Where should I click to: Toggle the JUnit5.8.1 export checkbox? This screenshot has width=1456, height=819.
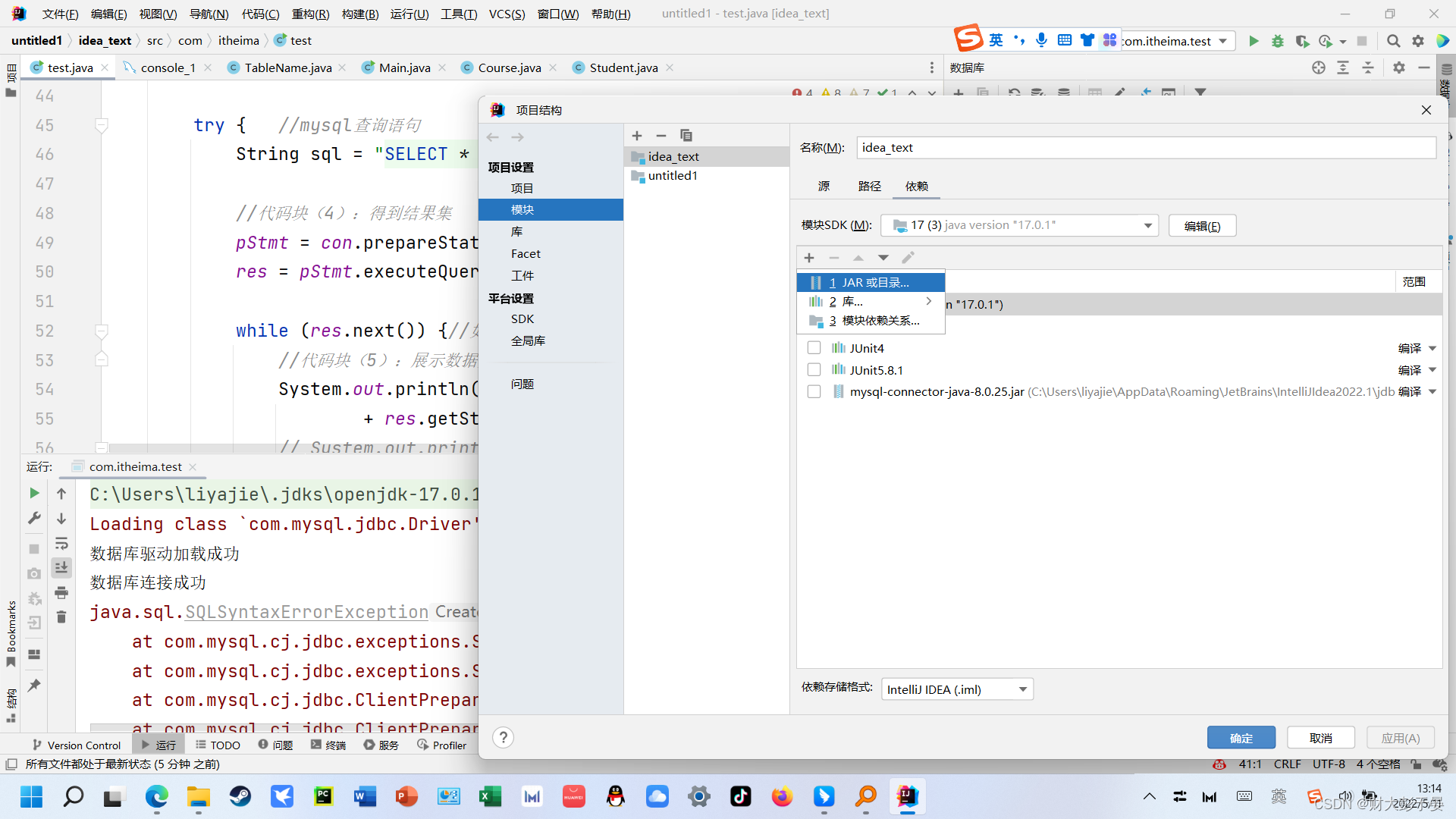pyautogui.click(x=814, y=370)
